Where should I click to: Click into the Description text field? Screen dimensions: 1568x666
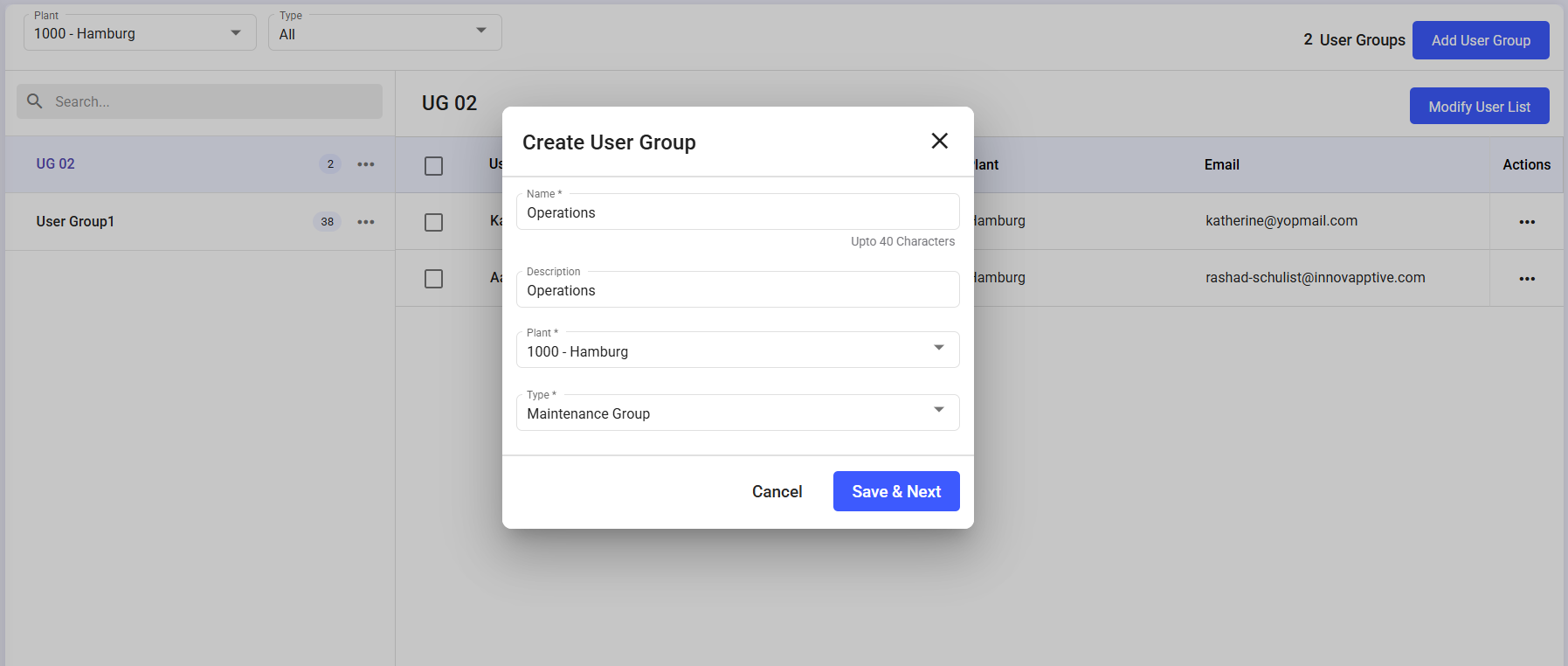736,291
